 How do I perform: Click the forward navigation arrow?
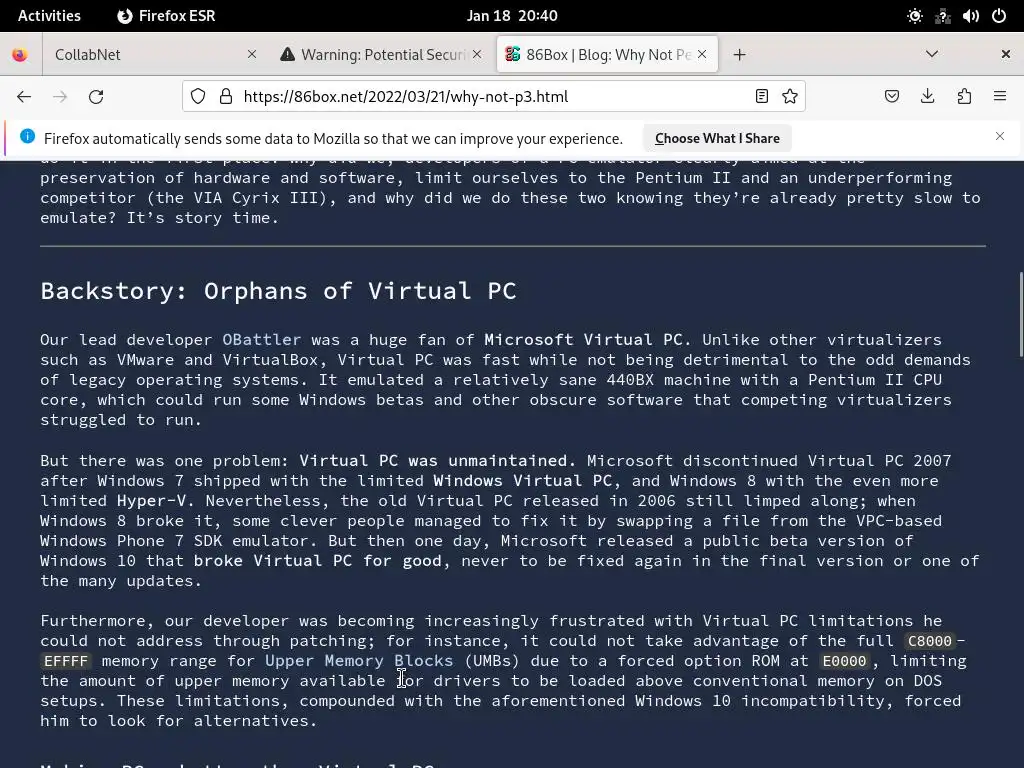[60, 97]
